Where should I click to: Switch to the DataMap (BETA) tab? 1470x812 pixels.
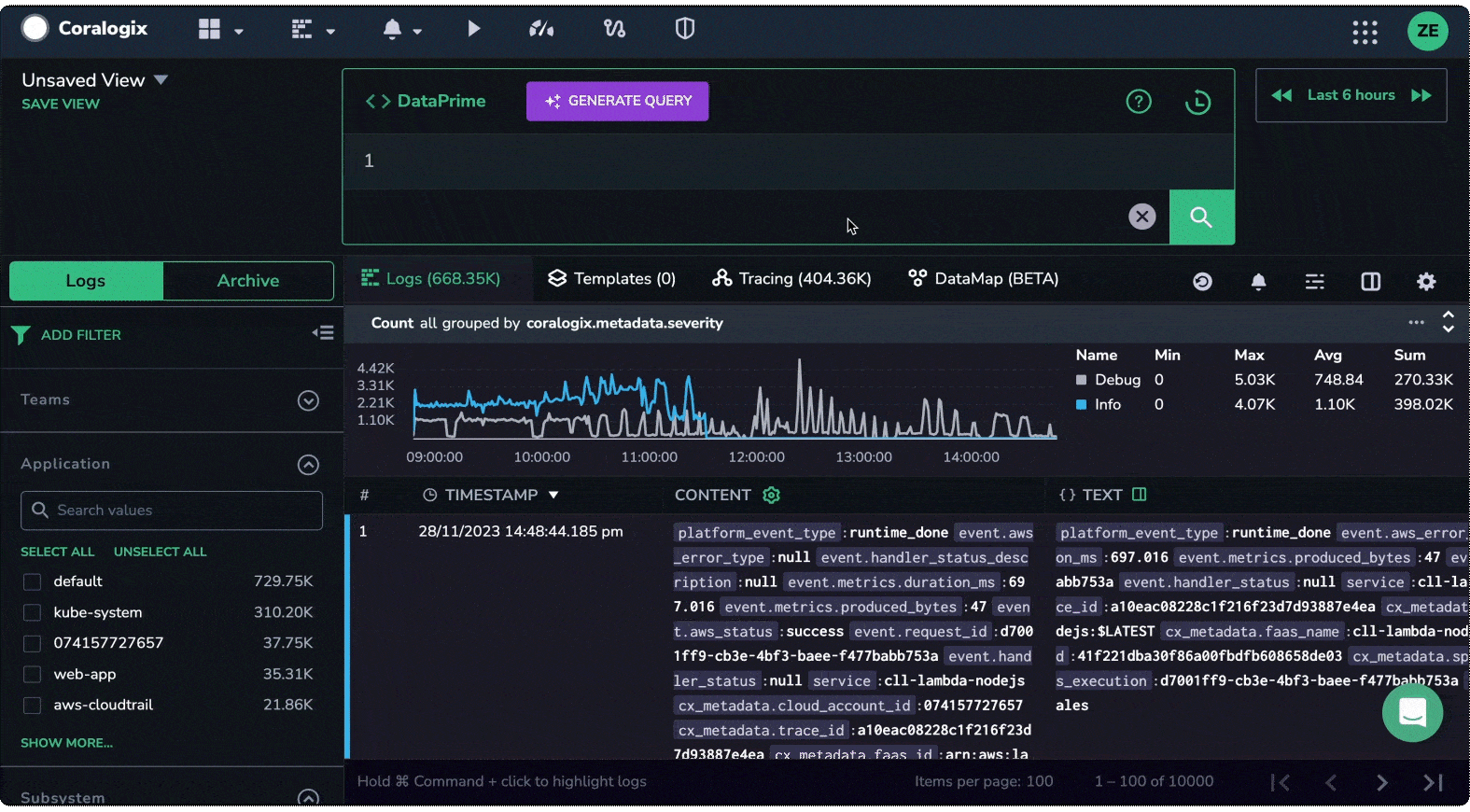984,279
